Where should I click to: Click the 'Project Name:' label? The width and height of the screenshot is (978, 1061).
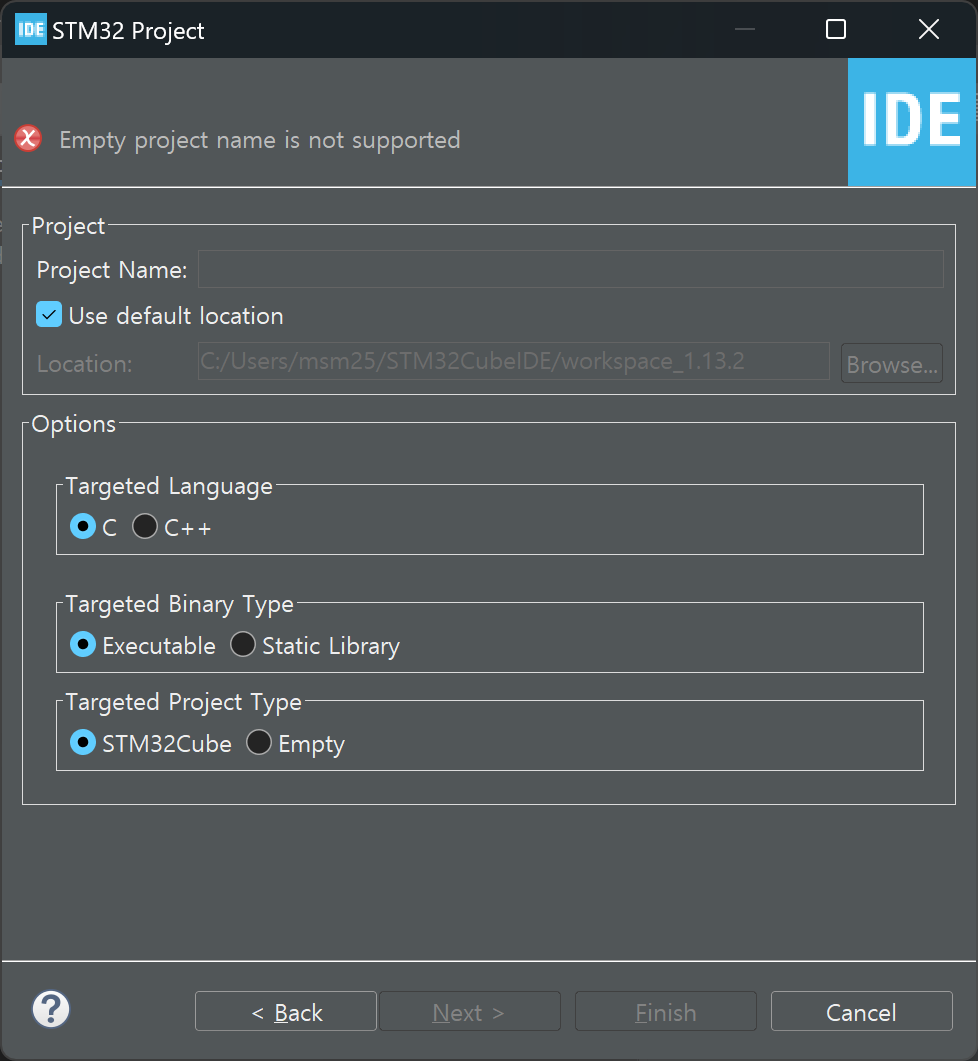tap(112, 270)
